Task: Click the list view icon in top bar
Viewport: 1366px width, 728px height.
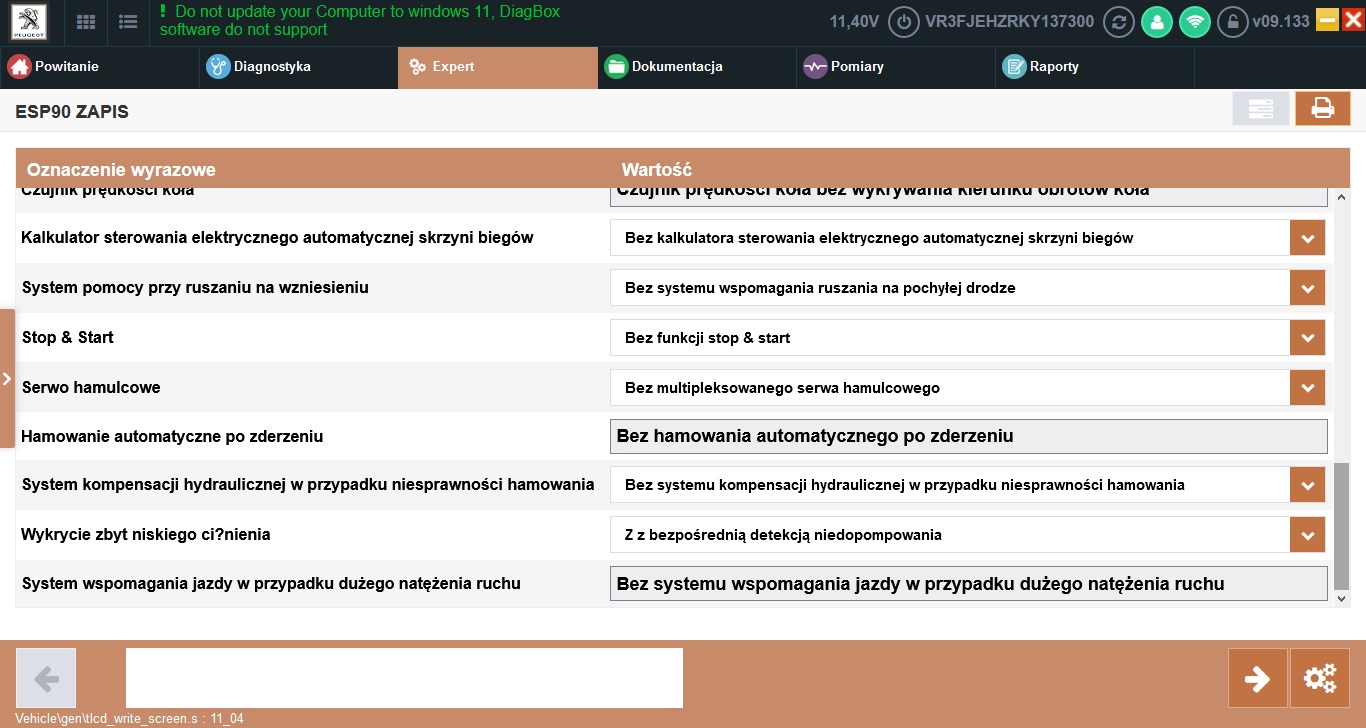Action: point(128,22)
